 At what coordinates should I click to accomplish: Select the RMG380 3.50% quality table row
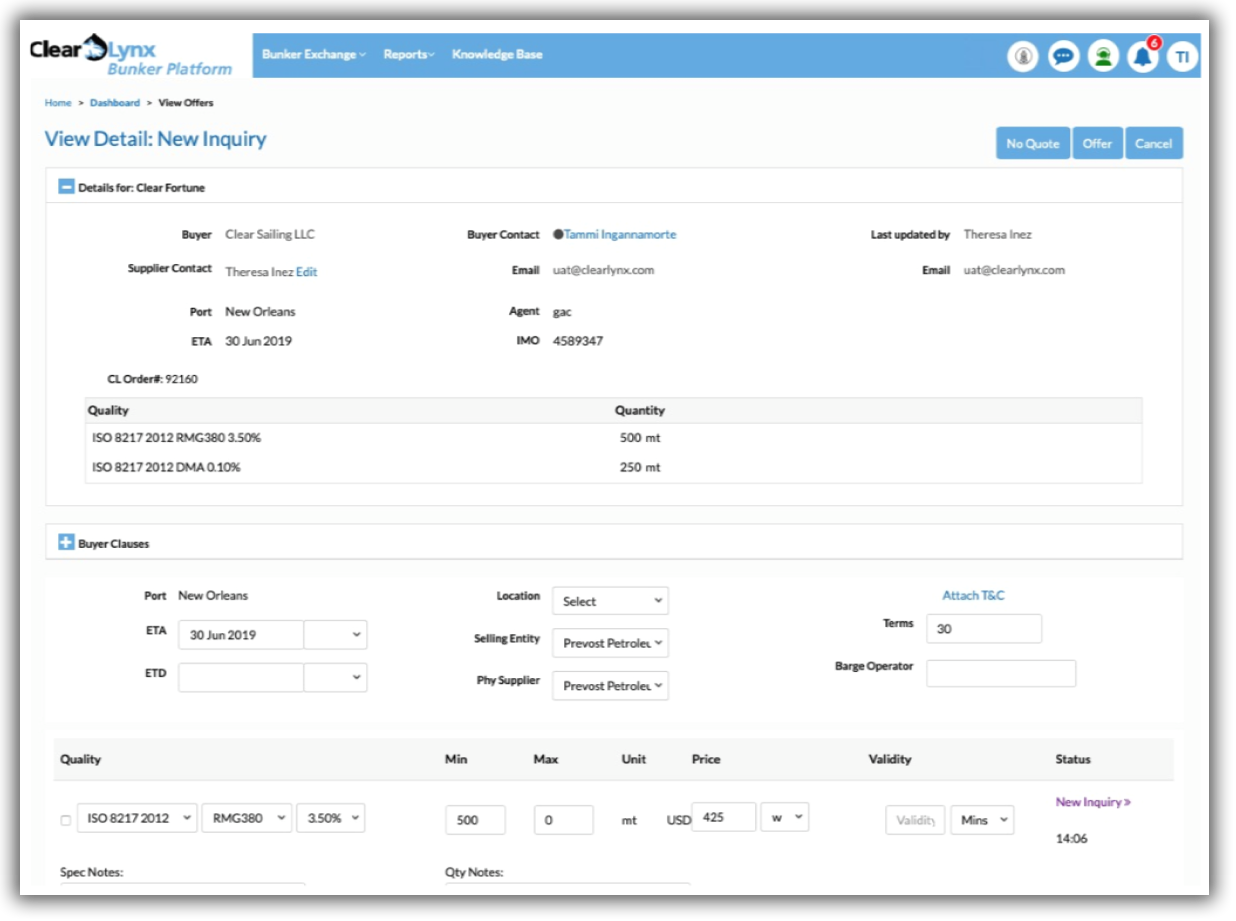click(x=613, y=438)
